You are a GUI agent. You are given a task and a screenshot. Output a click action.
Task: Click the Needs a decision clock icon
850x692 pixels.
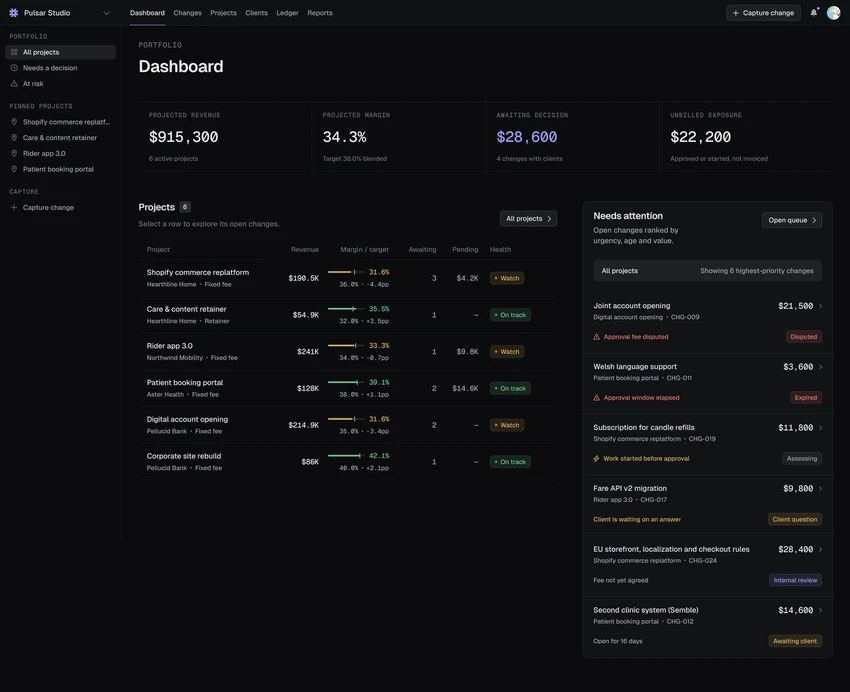tap(14, 68)
